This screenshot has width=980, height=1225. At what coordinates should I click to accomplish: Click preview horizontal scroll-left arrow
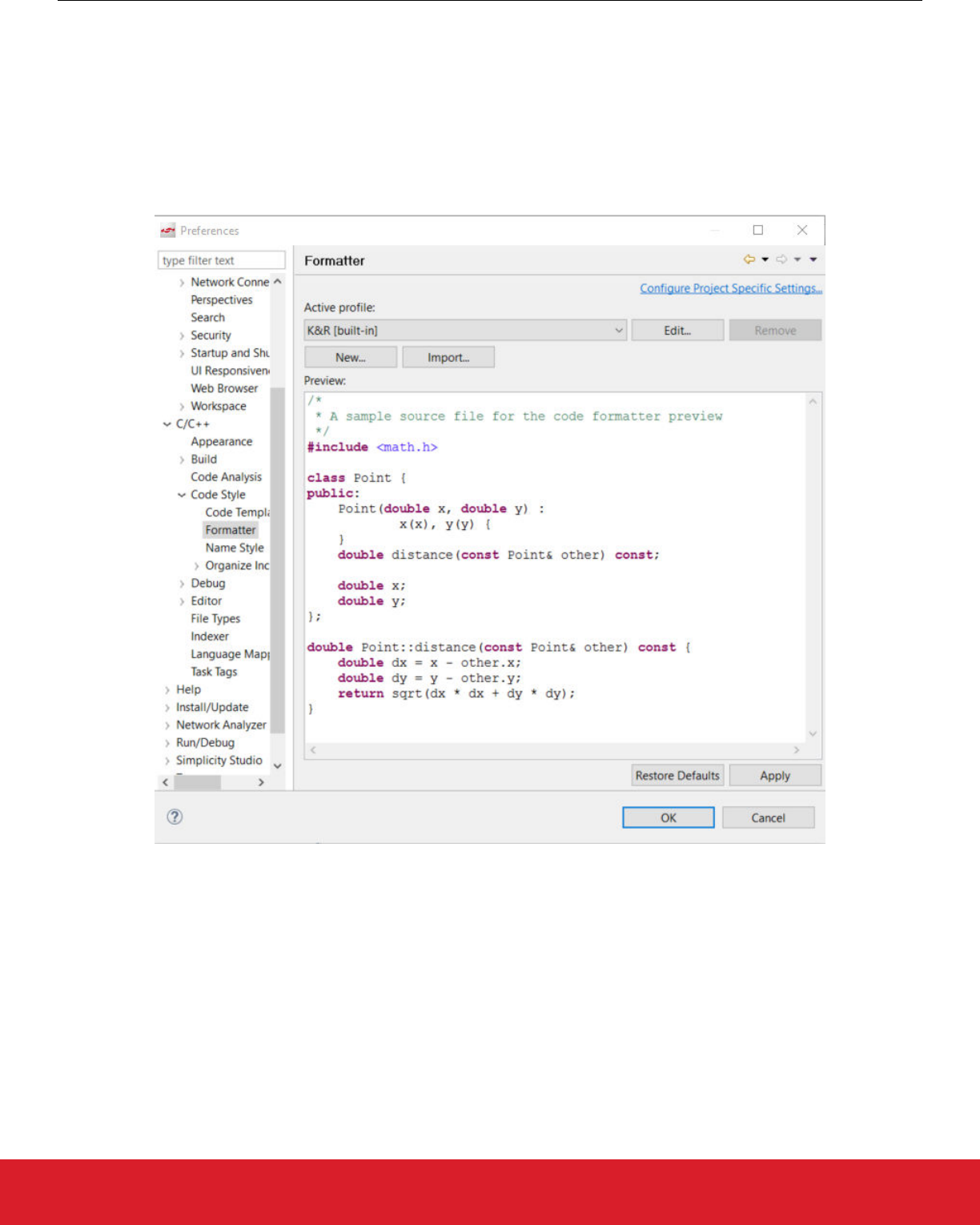coord(313,749)
